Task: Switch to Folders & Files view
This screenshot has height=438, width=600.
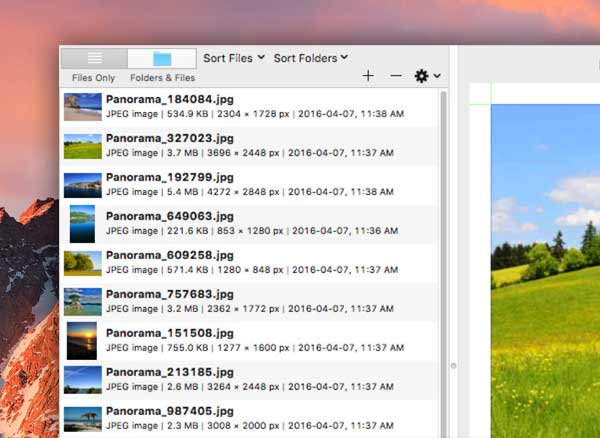Action: pos(162,58)
